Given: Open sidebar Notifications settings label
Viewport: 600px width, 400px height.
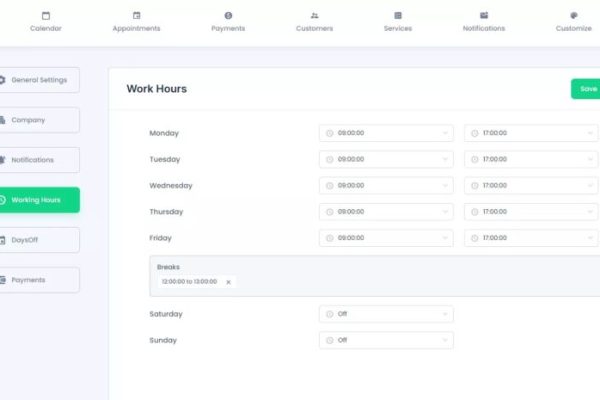Looking at the screenshot, I should (33, 160).
